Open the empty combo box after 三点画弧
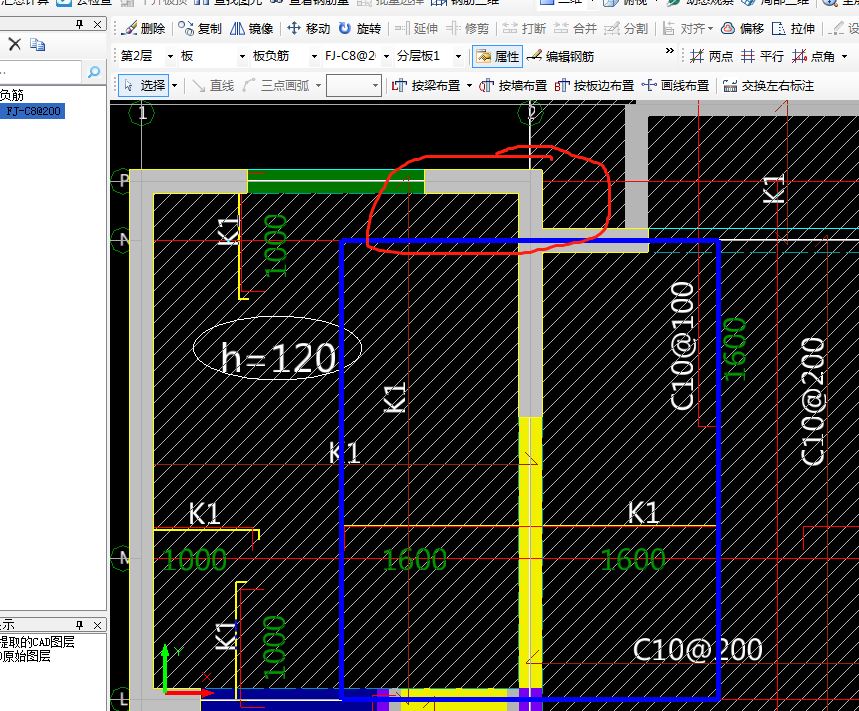Image resolution: width=859 pixels, height=711 pixels. click(354, 85)
